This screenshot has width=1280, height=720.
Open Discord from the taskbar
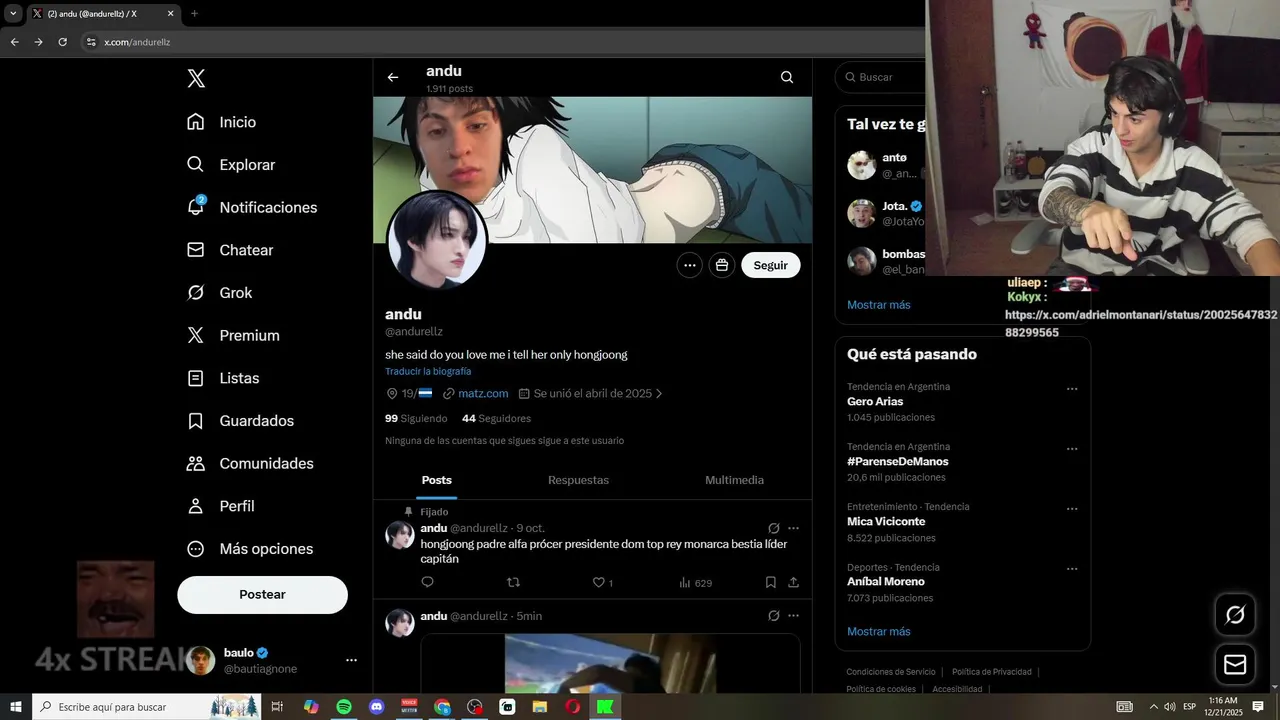pos(377,707)
